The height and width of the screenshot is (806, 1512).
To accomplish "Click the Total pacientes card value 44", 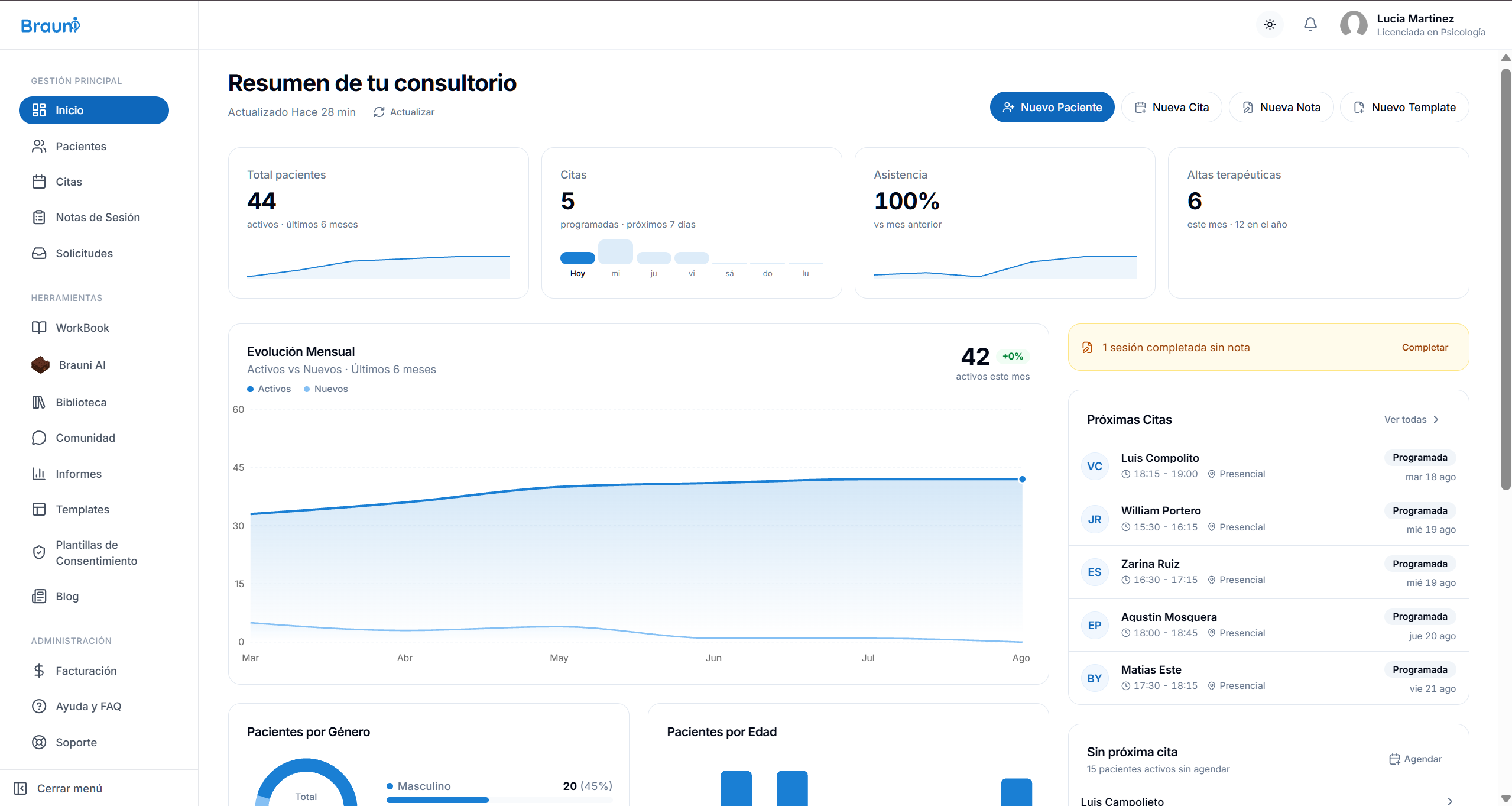I will (261, 201).
